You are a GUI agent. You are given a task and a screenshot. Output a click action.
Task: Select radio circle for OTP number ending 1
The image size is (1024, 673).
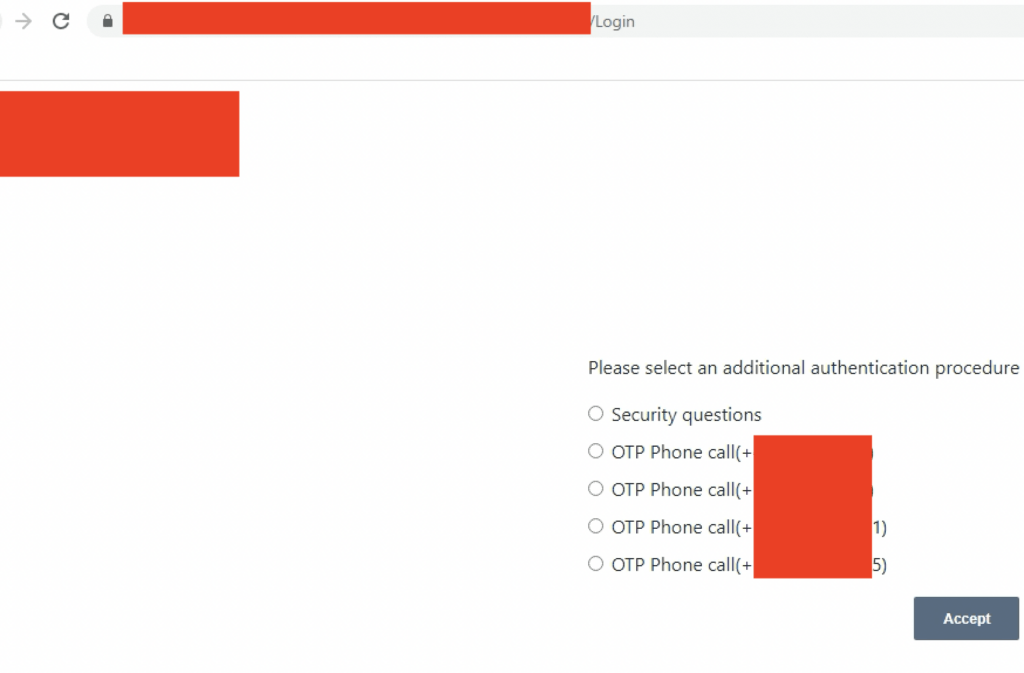pyautogui.click(x=596, y=526)
